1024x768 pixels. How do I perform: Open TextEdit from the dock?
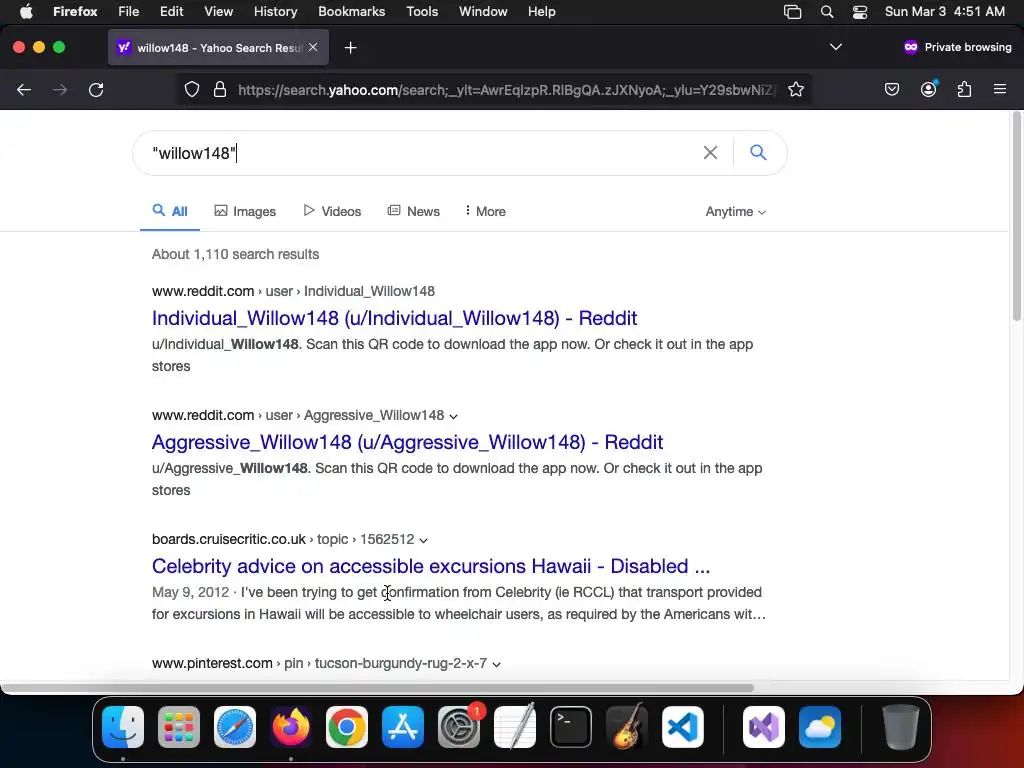[x=515, y=727]
